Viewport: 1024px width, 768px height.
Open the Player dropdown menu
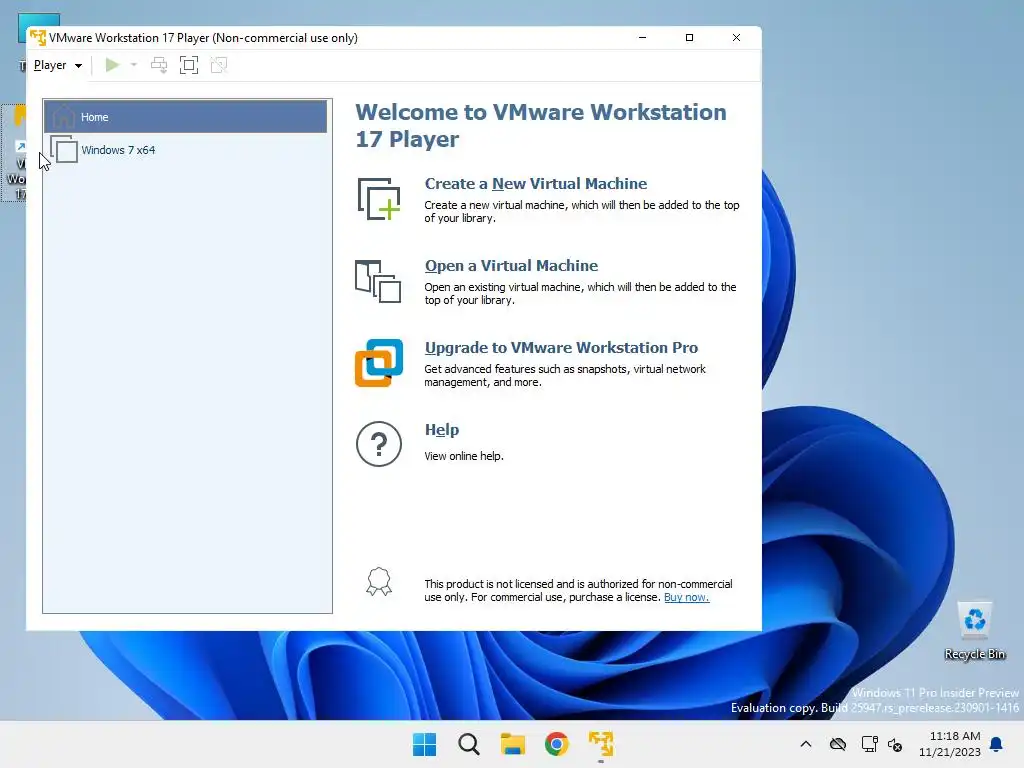tap(57, 65)
